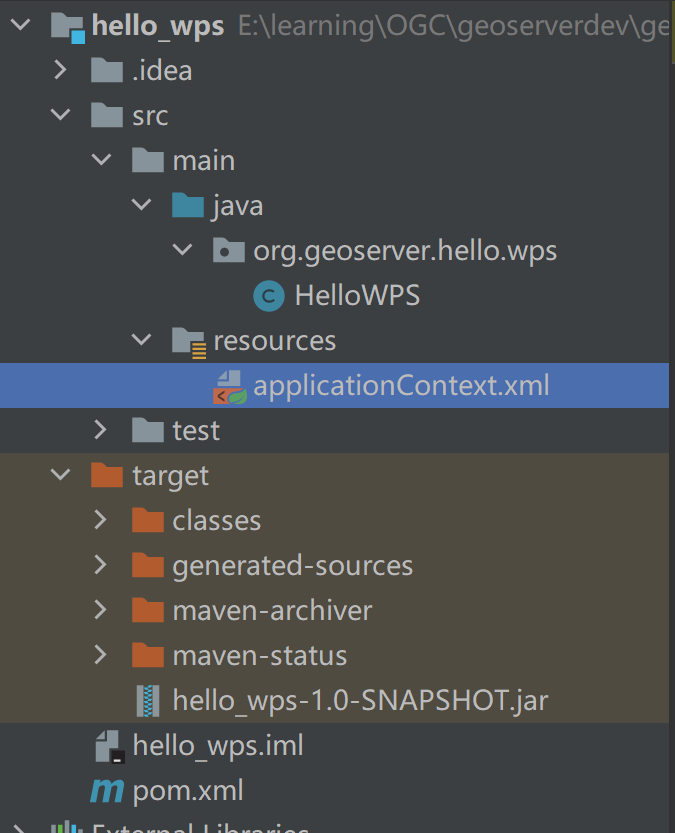Click the blue java source folder icon

coord(188,205)
